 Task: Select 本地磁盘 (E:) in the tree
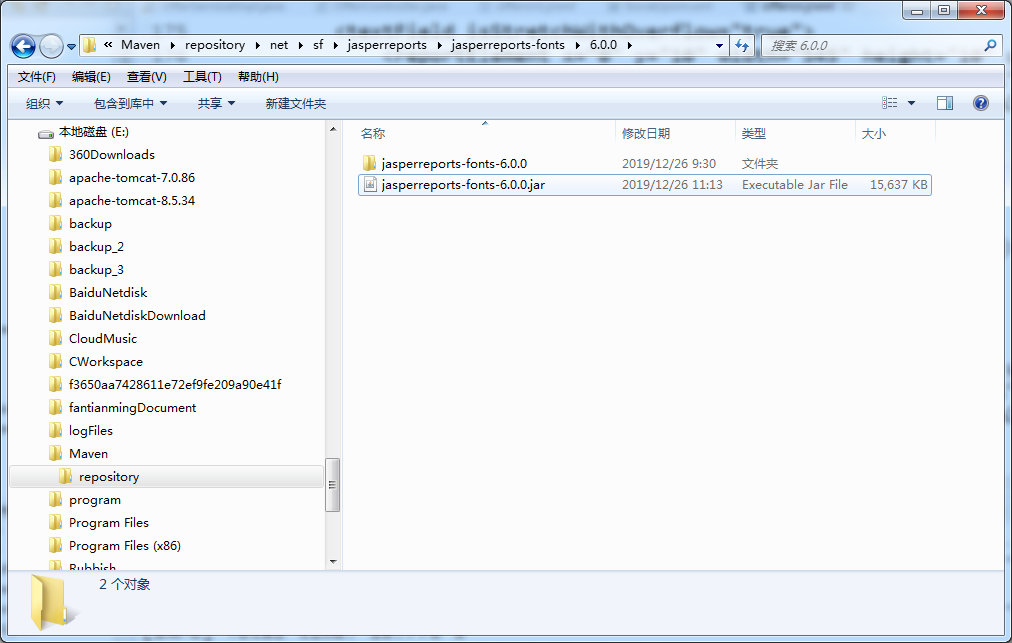94,132
